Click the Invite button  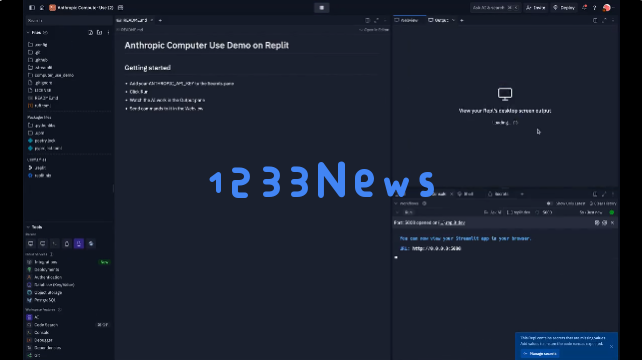point(536,7)
